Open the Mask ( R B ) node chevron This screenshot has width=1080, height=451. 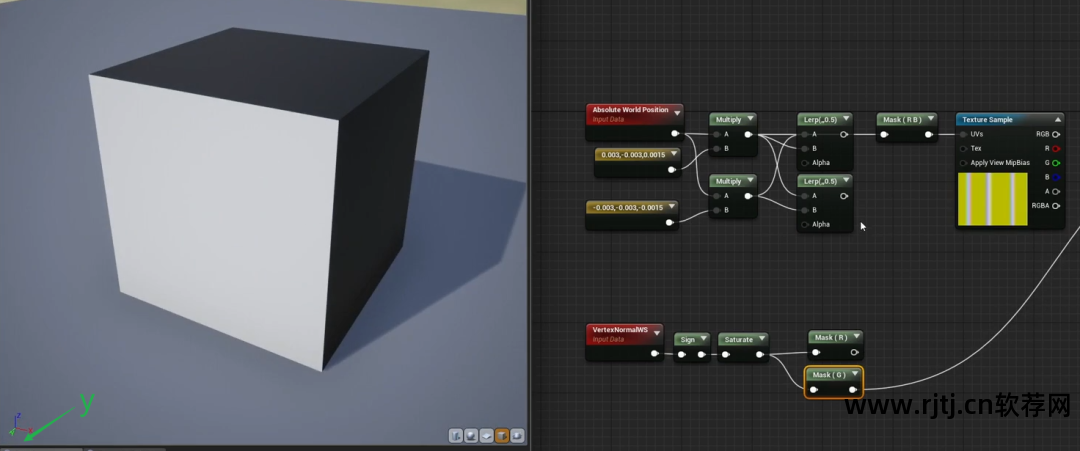931,119
